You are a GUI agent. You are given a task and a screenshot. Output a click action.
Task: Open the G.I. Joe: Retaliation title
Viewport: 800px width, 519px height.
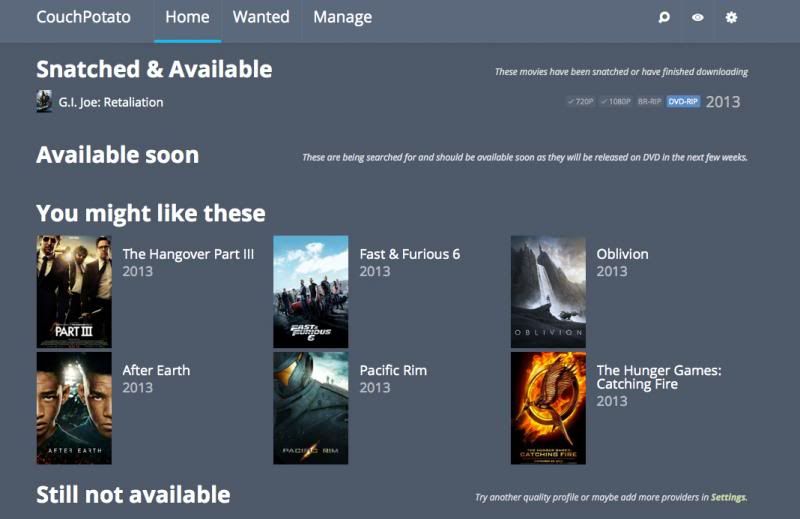[111, 102]
